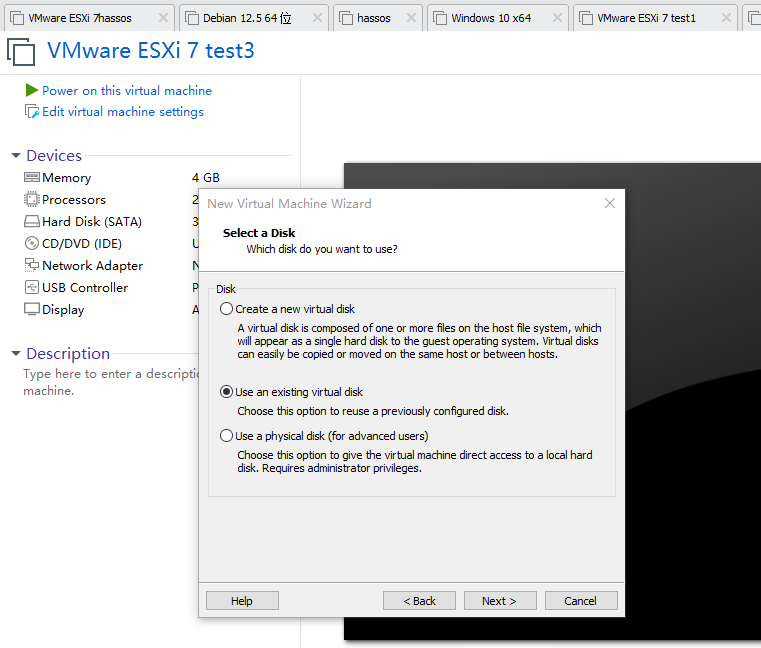The image size is (761, 648).
Task: Select the Hard Disk (SATA) row label
Action: point(92,222)
